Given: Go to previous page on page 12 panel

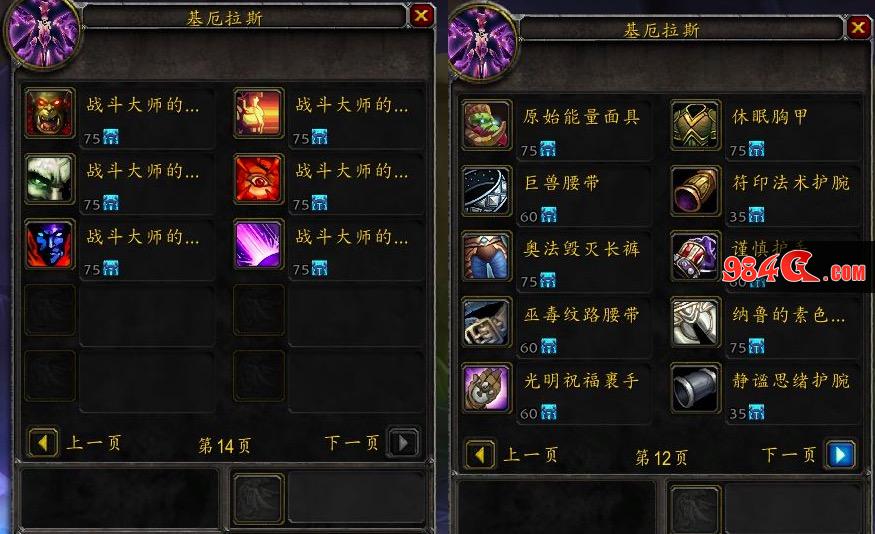Looking at the screenshot, I should tap(480, 455).
